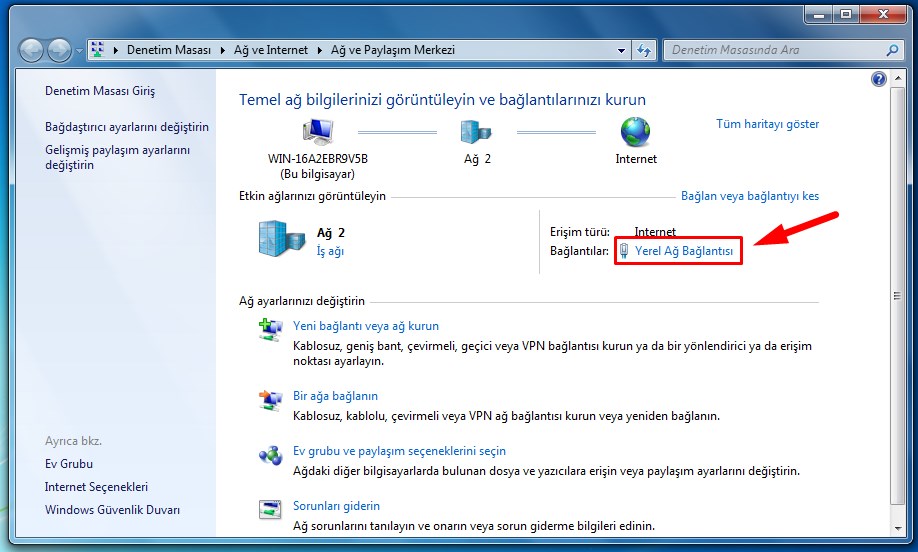918x552 pixels.
Task: Click Tüm haritayı göster link
Action: [x=767, y=124]
